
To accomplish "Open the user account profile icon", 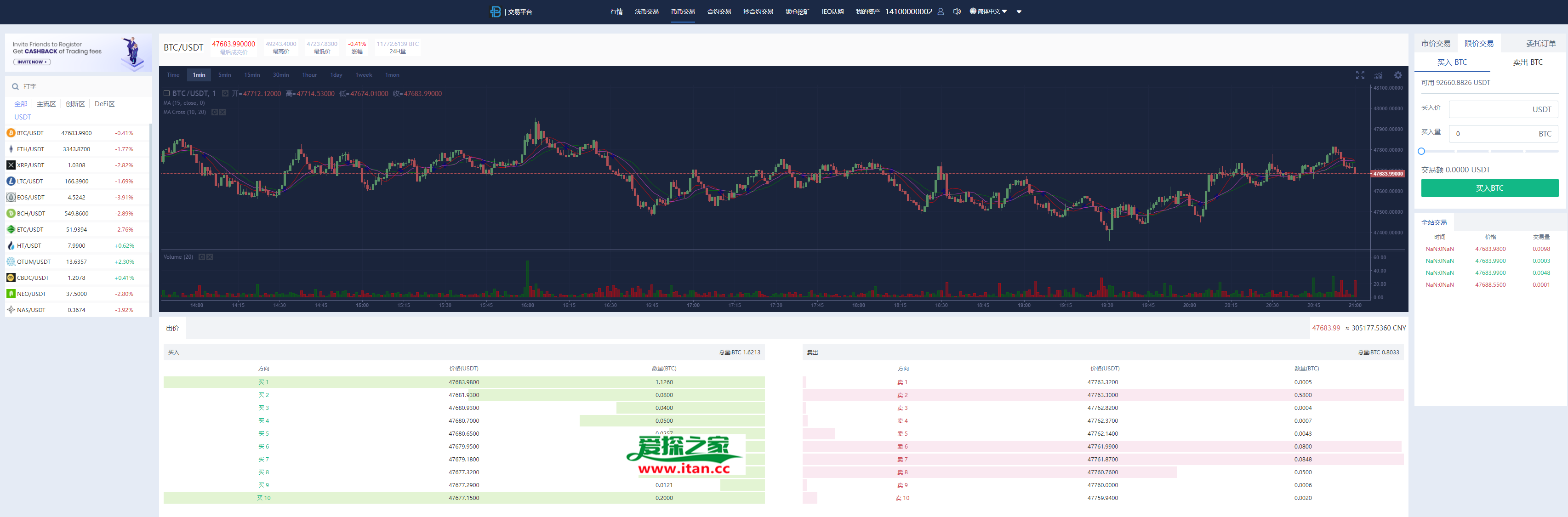I will pos(941,11).
